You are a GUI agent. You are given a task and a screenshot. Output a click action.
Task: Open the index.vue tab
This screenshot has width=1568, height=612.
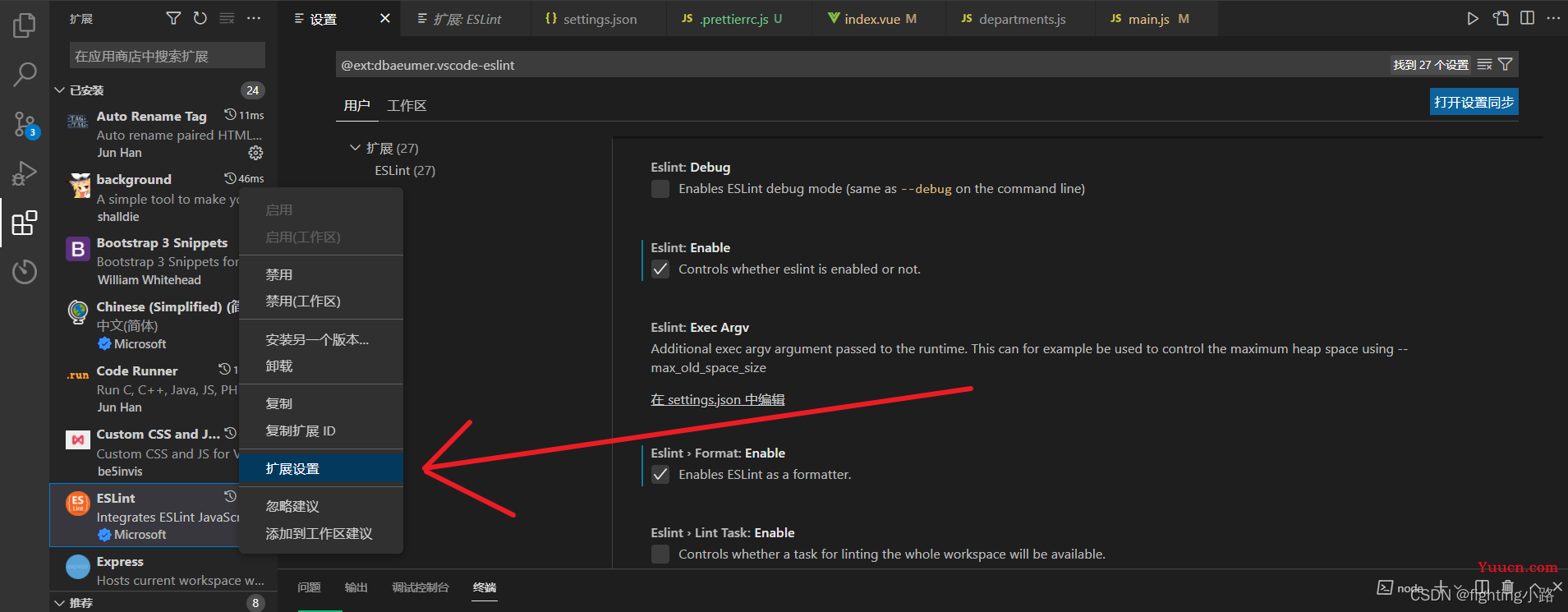(878, 19)
